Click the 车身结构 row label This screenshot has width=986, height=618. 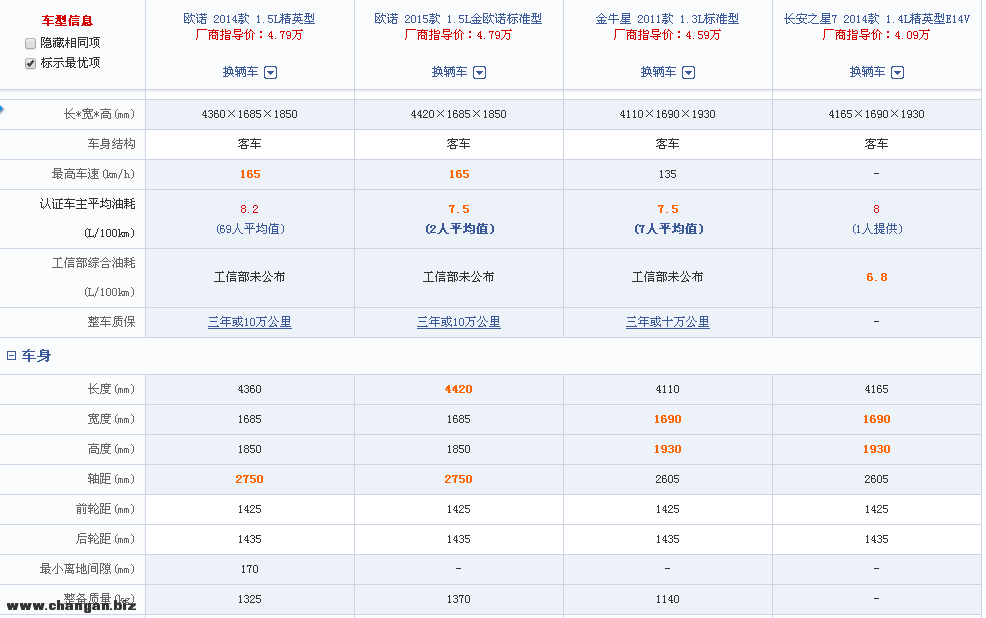click(111, 144)
